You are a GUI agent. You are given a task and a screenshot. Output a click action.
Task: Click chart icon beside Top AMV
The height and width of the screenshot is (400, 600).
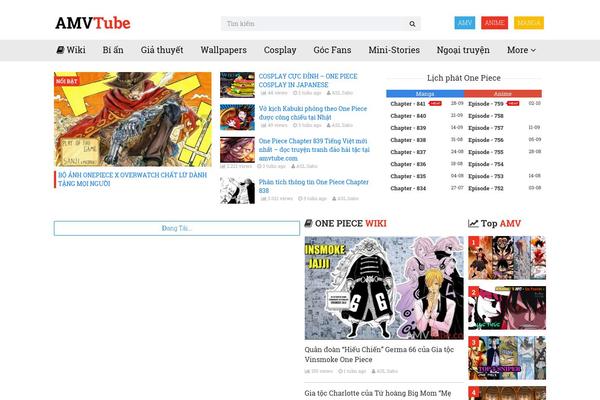473,224
